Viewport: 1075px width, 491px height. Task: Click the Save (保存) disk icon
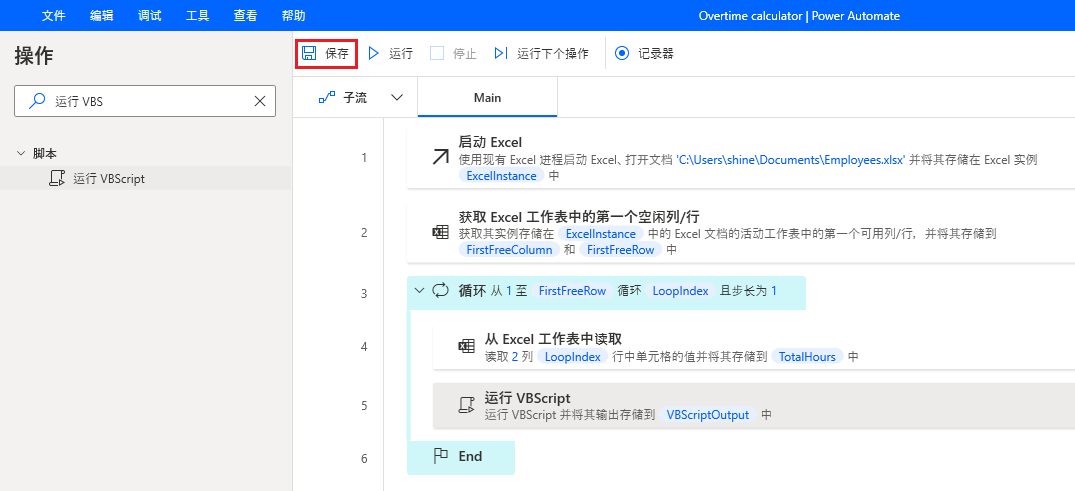point(309,53)
